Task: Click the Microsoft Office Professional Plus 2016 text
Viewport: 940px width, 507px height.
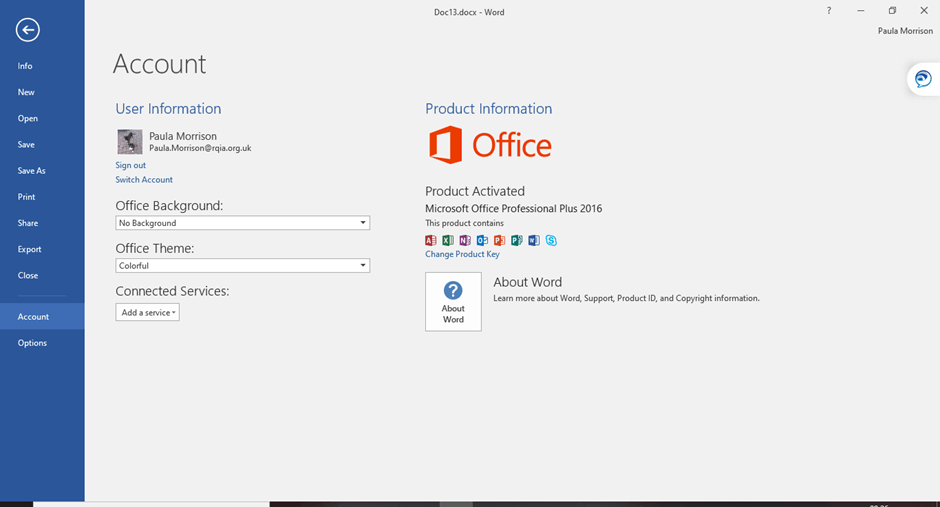Action: click(x=514, y=209)
